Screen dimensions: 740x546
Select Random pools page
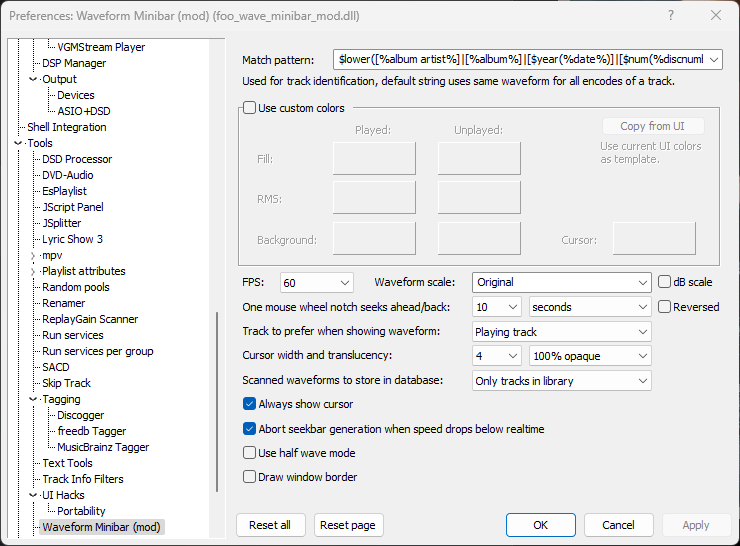click(76, 287)
